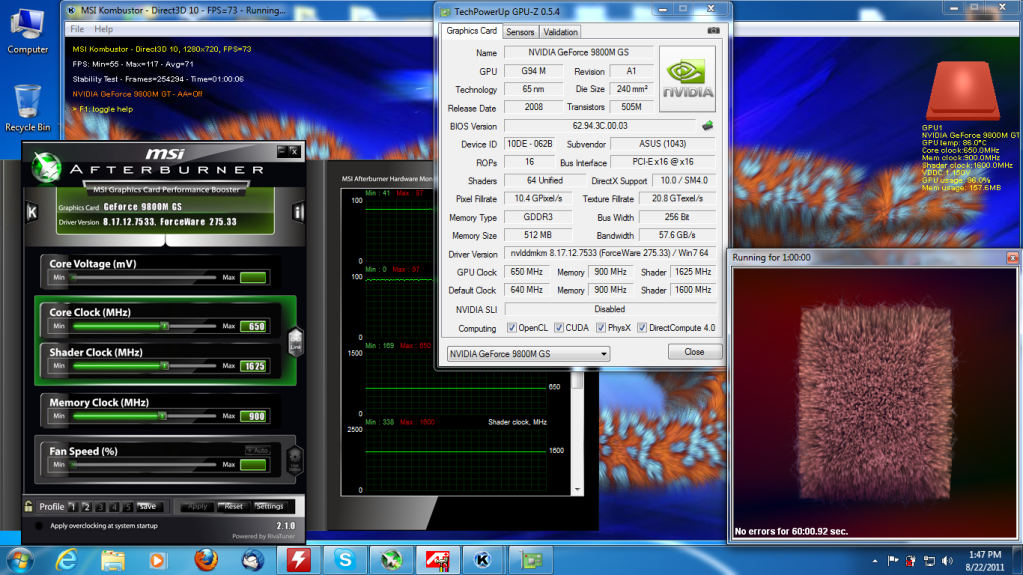
Task: Launch Firefox from the taskbar
Action: click(206, 560)
